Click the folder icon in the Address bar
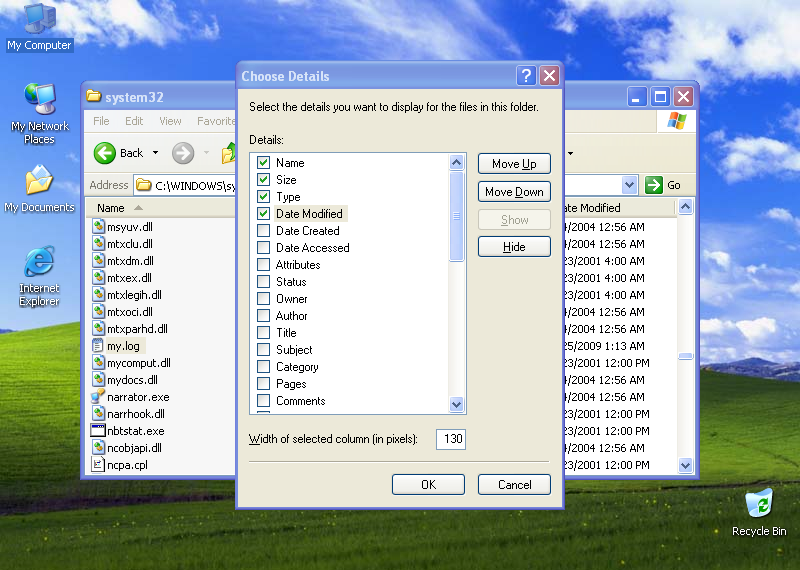800x570 pixels. click(144, 185)
